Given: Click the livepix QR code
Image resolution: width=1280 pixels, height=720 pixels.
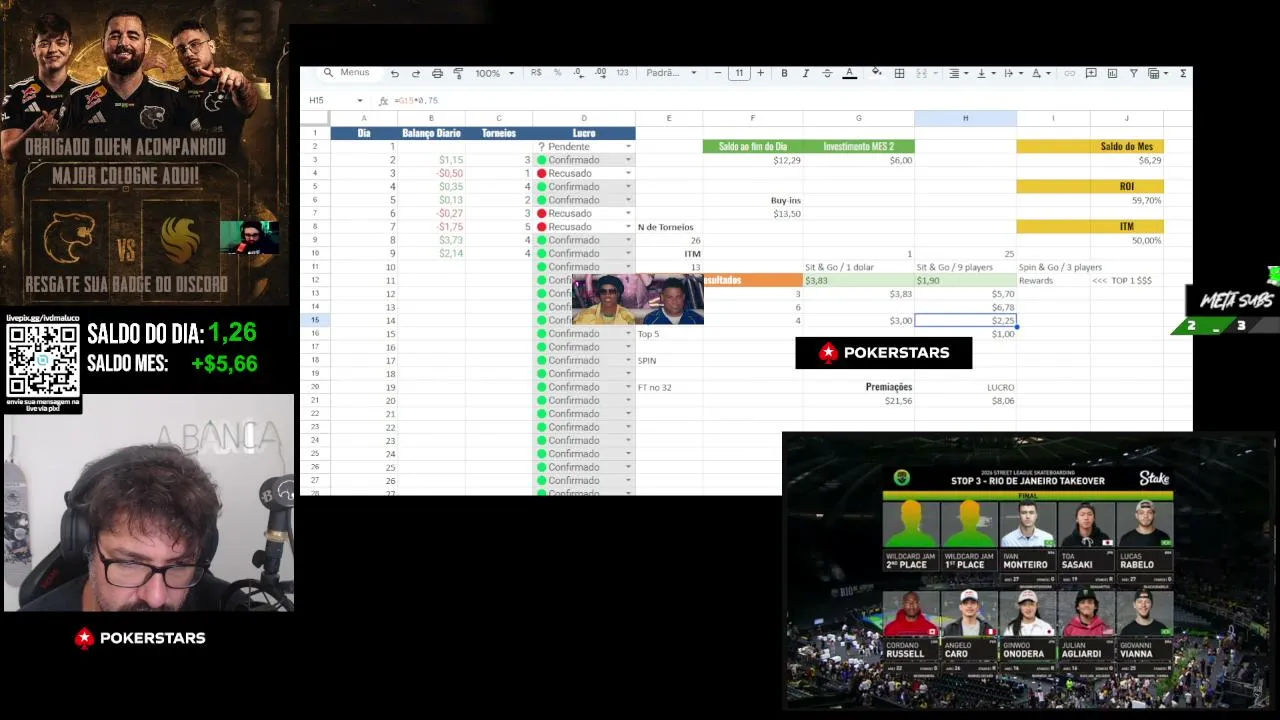Looking at the screenshot, I should click(43, 360).
